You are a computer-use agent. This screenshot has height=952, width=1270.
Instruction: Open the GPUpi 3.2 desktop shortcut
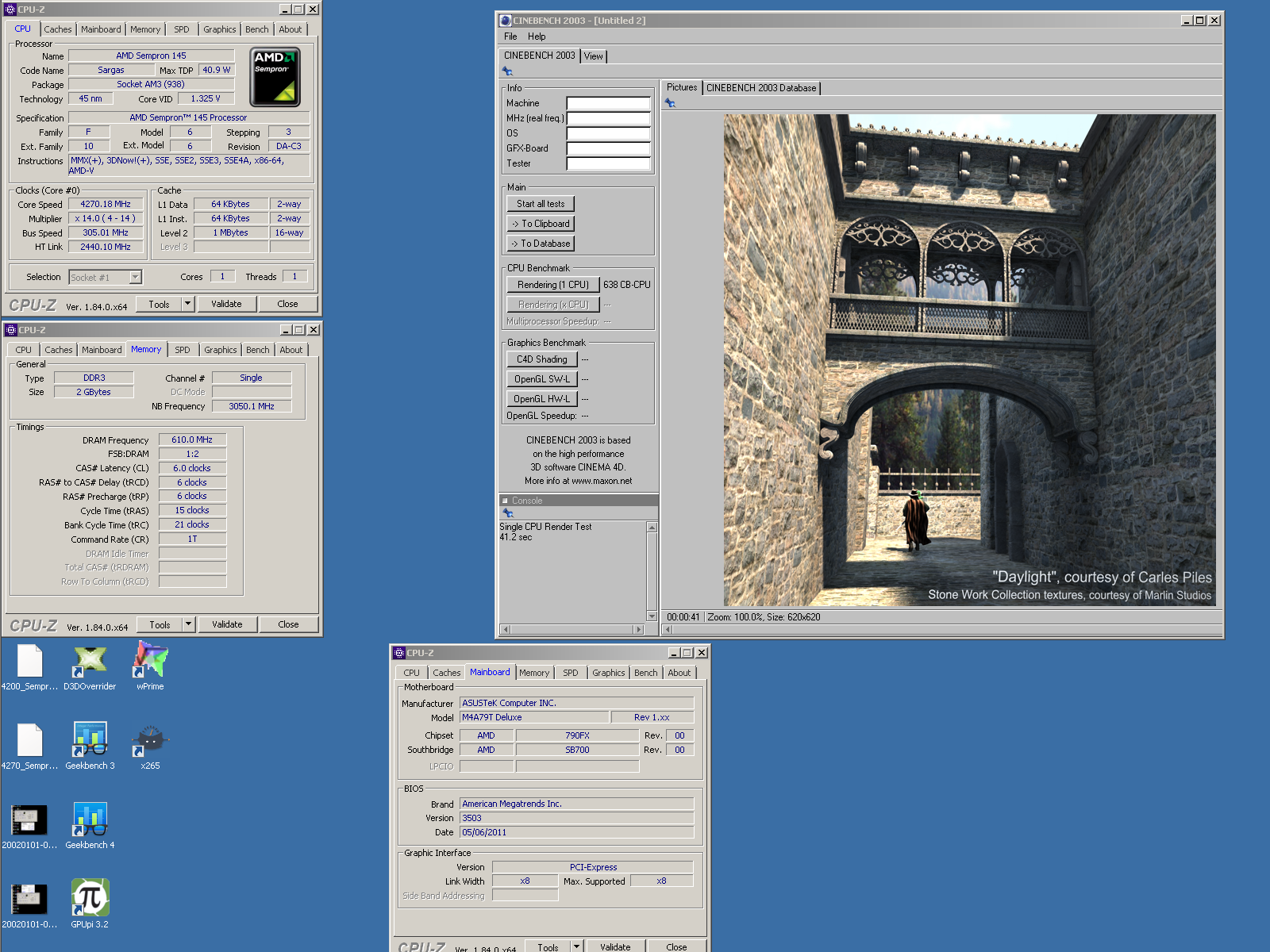tap(90, 905)
